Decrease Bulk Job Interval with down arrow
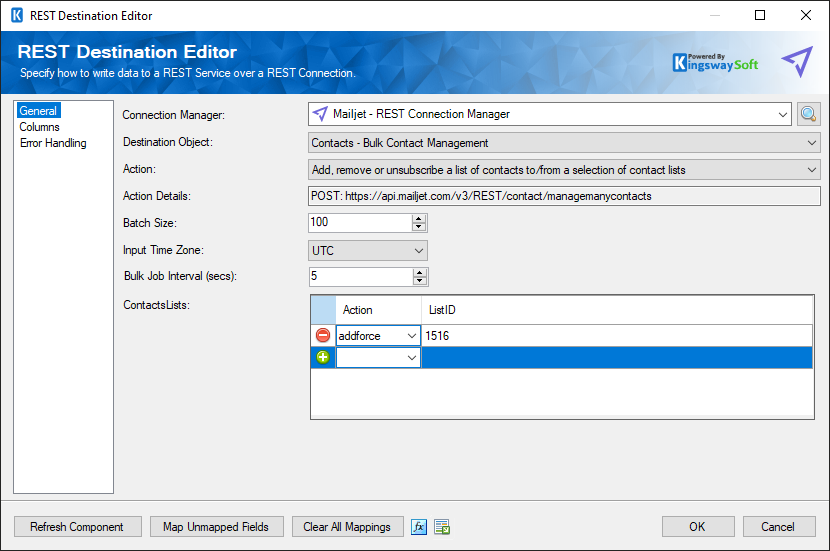Image resolution: width=830 pixels, height=551 pixels. (420, 281)
